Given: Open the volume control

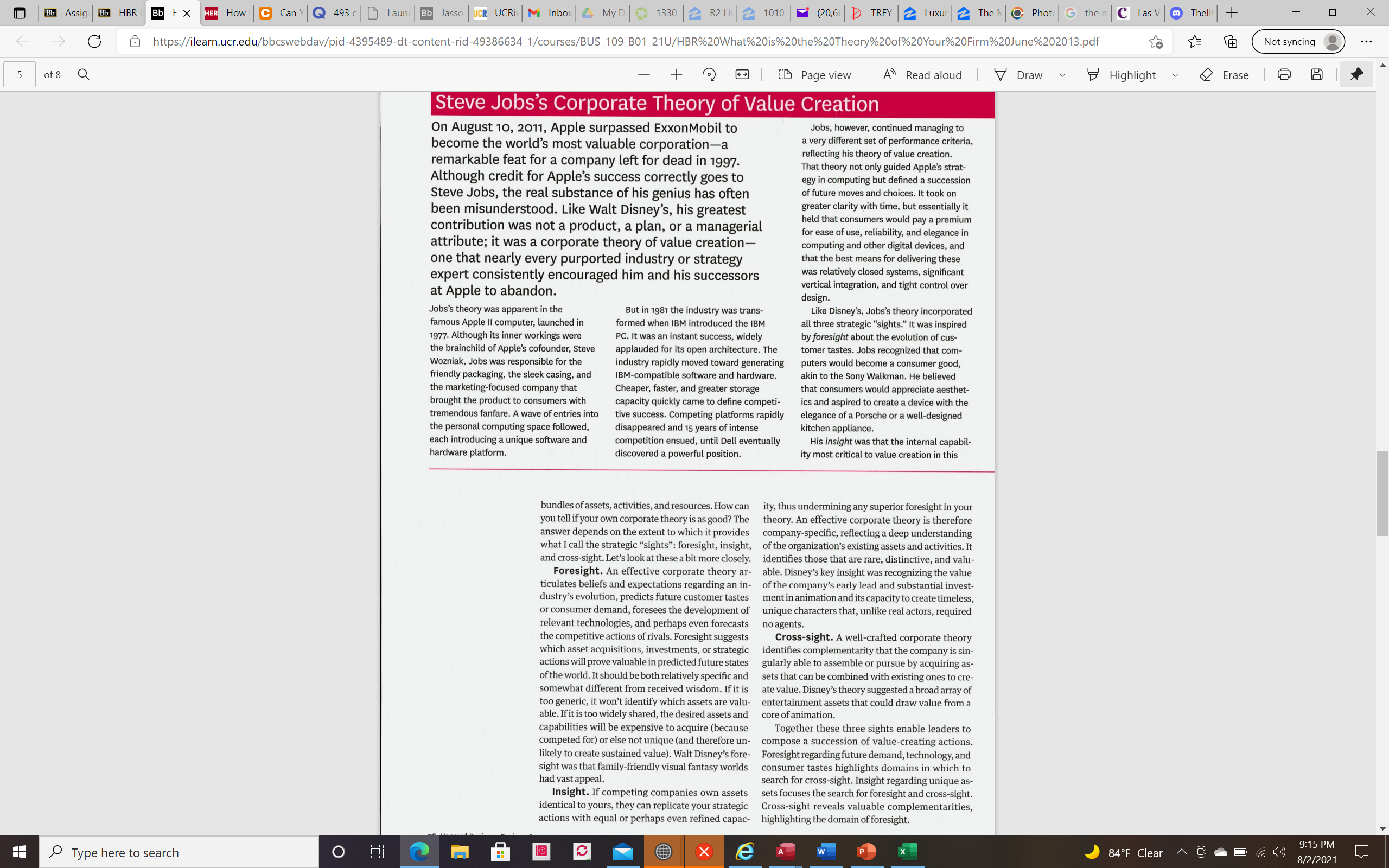Looking at the screenshot, I should pos(1279,852).
